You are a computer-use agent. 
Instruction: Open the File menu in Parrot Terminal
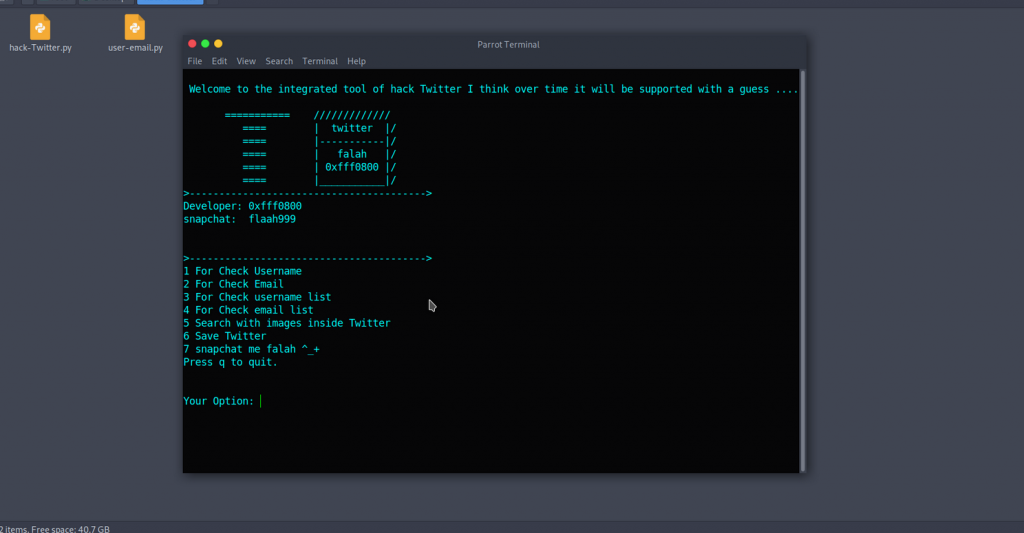click(195, 61)
